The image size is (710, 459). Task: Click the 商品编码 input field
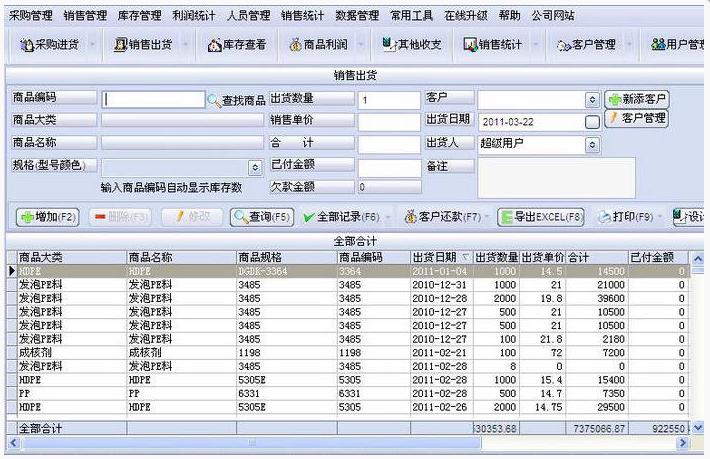153,100
